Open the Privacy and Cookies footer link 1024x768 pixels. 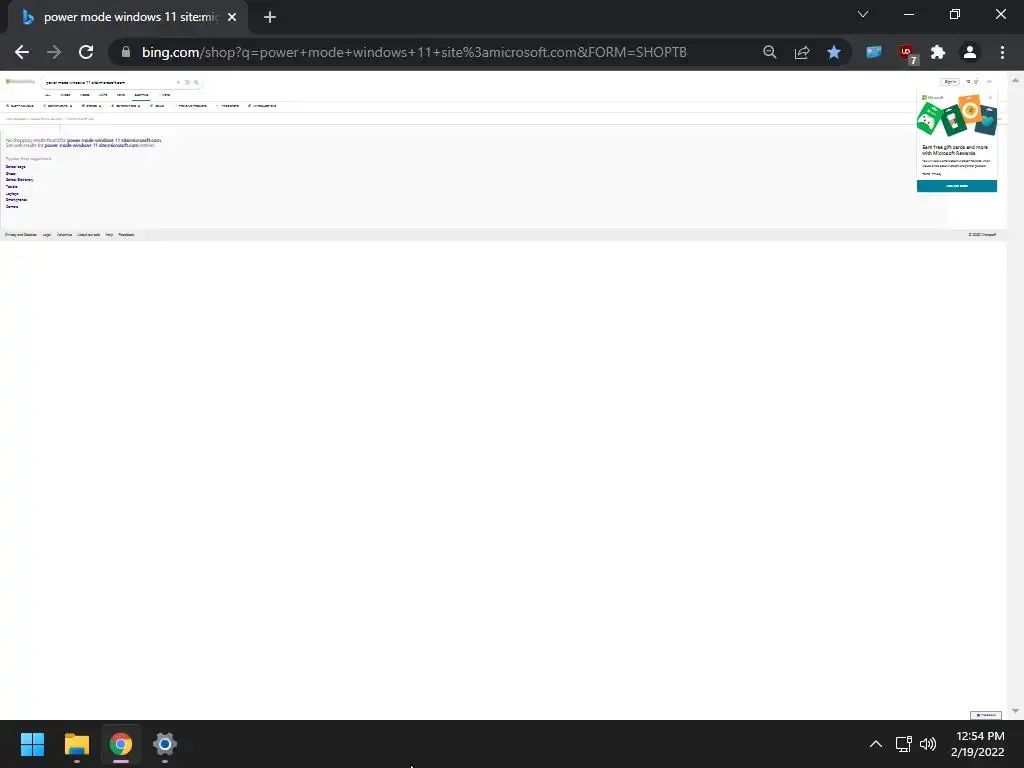(x=21, y=234)
